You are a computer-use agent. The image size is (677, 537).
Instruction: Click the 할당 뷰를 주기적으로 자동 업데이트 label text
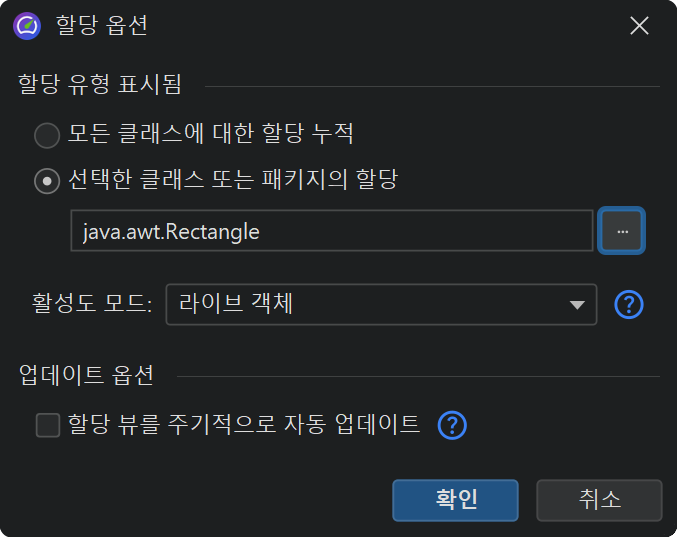pyautogui.click(x=244, y=424)
